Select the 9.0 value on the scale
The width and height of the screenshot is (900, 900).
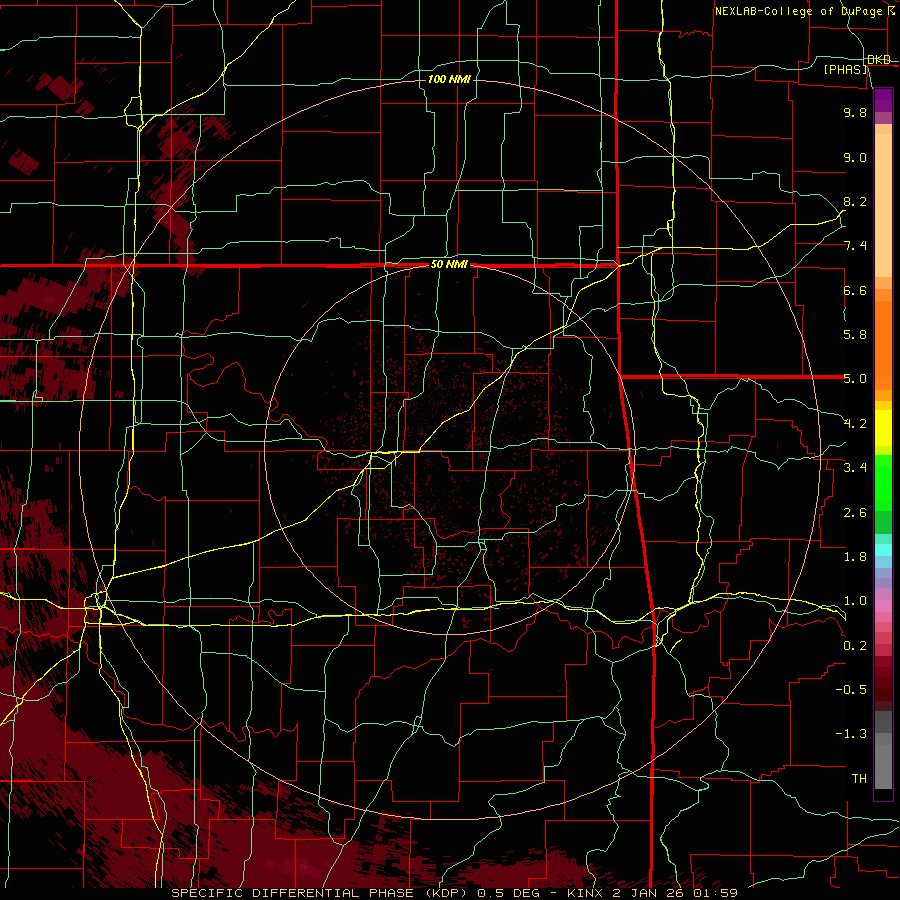click(855, 157)
